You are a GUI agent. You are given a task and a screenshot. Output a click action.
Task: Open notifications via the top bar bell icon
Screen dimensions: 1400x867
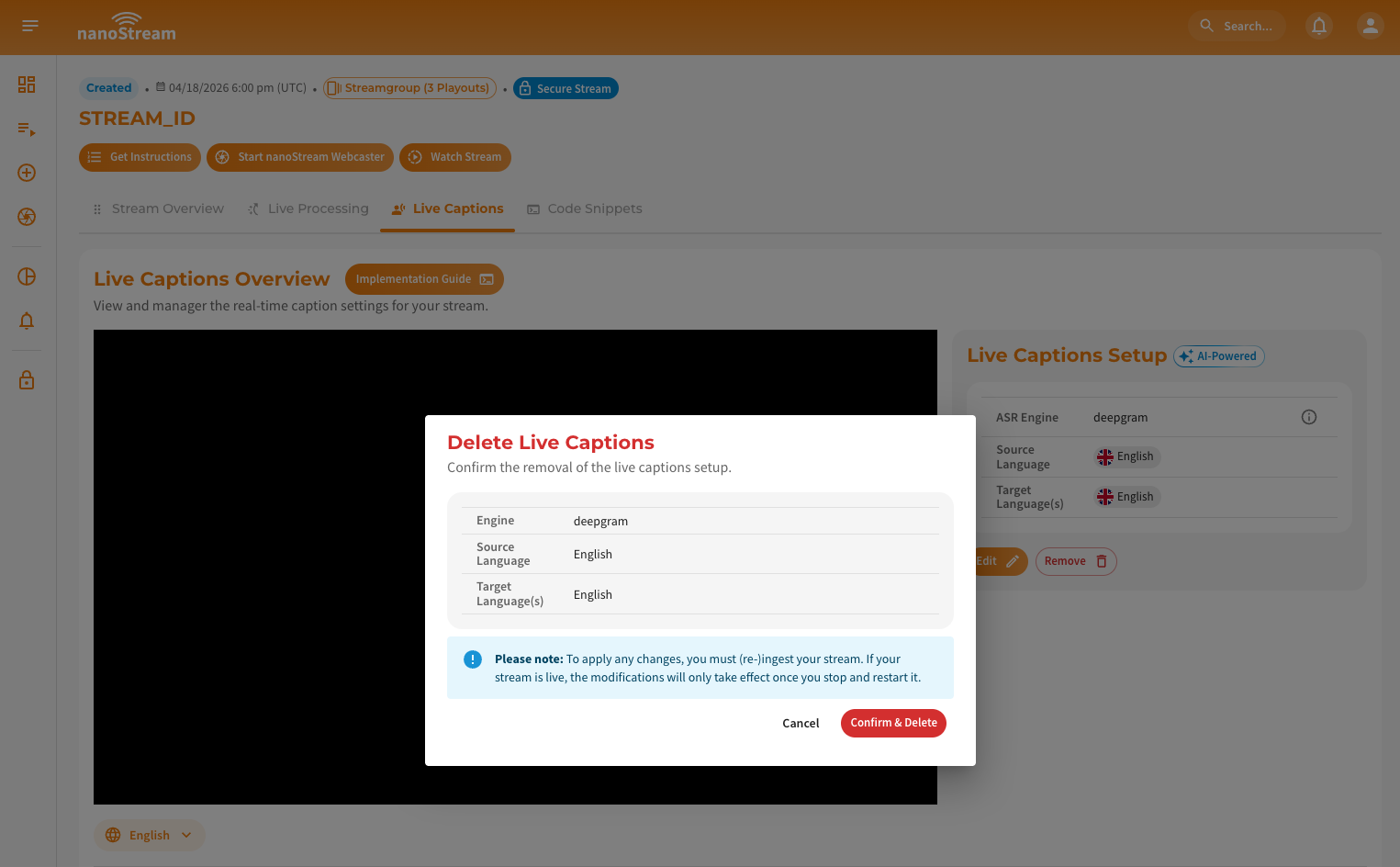1319,26
